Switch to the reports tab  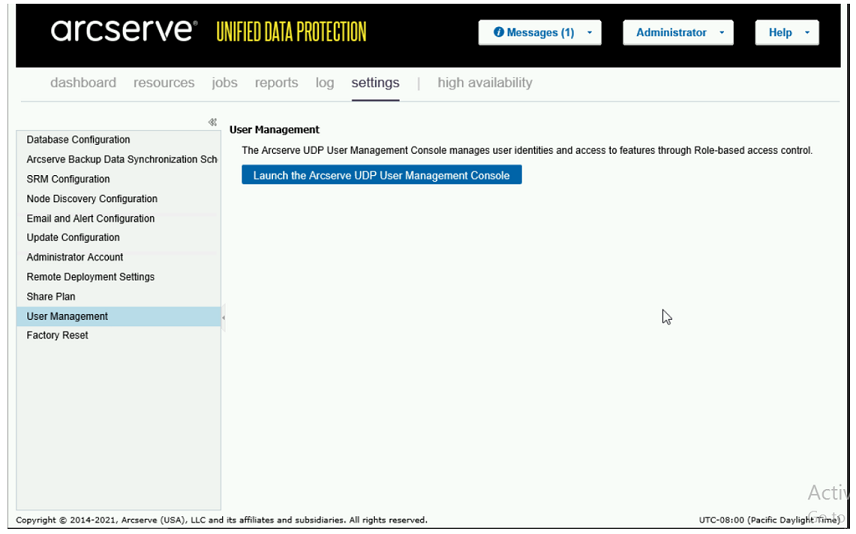276,82
